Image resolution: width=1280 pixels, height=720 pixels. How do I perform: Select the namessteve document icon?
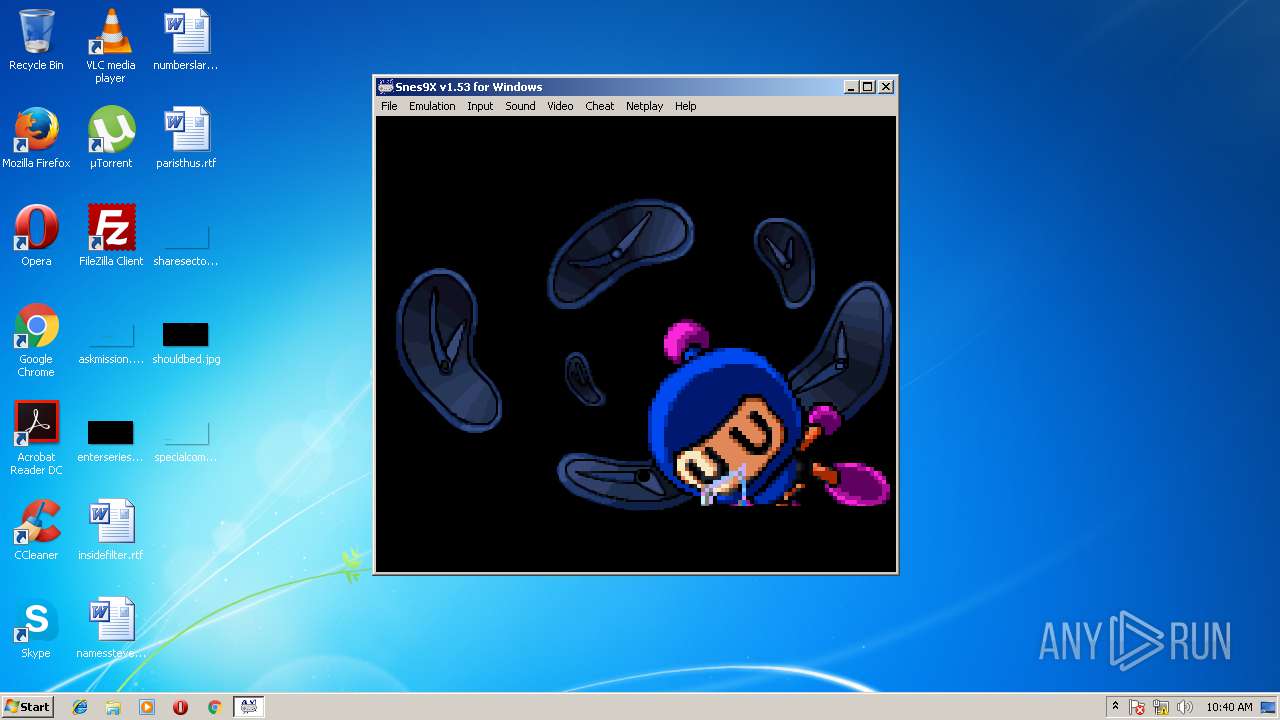[x=111, y=628]
